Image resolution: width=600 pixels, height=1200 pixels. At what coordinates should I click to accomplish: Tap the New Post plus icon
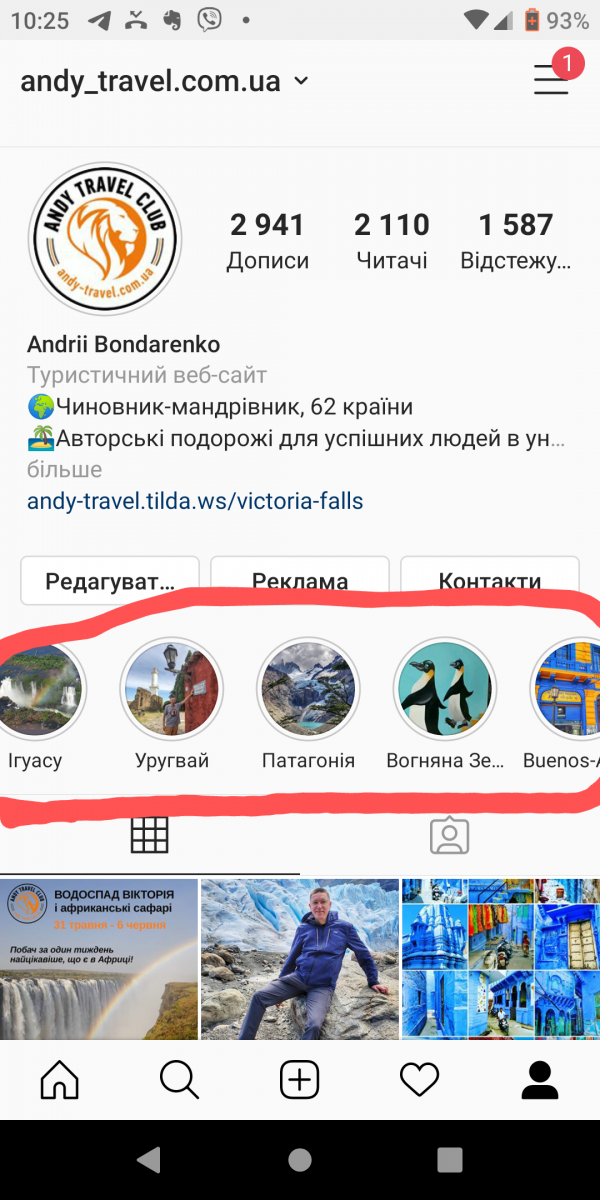click(x=299, y=1079)
